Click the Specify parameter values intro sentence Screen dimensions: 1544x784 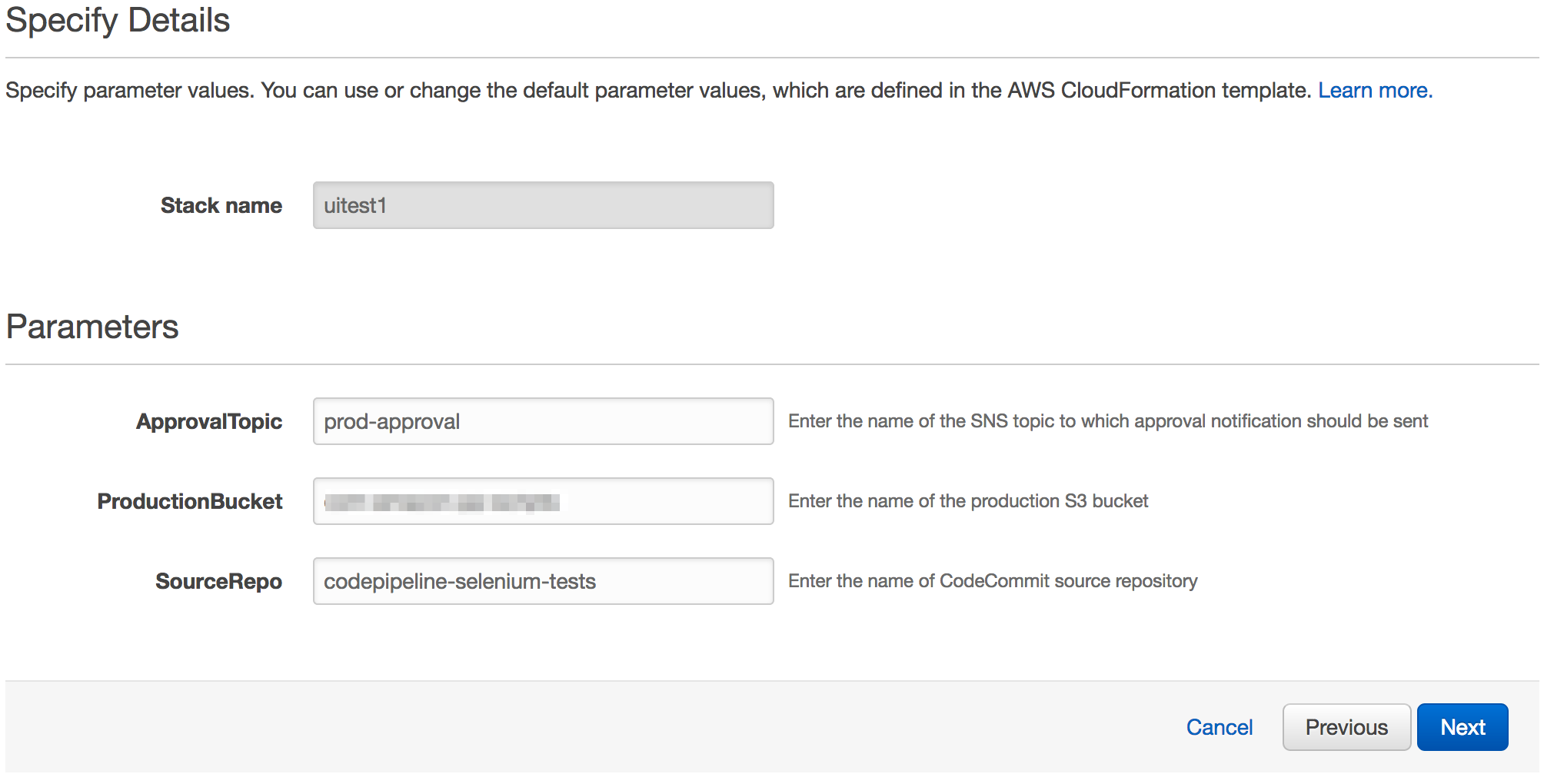(x=657, y=91)
